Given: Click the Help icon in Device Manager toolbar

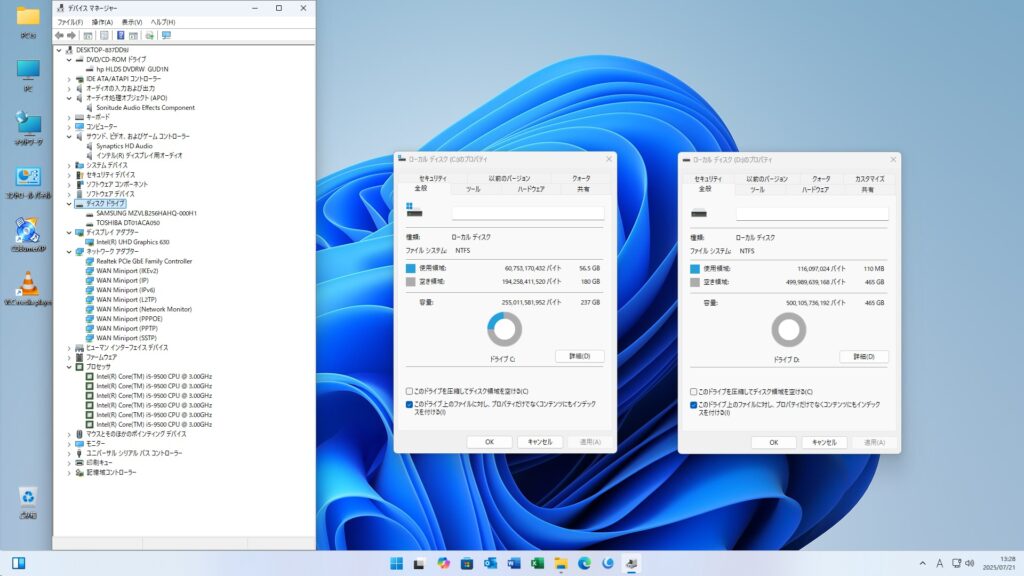Looking at the screenshot, I should (x=119, y=35).
